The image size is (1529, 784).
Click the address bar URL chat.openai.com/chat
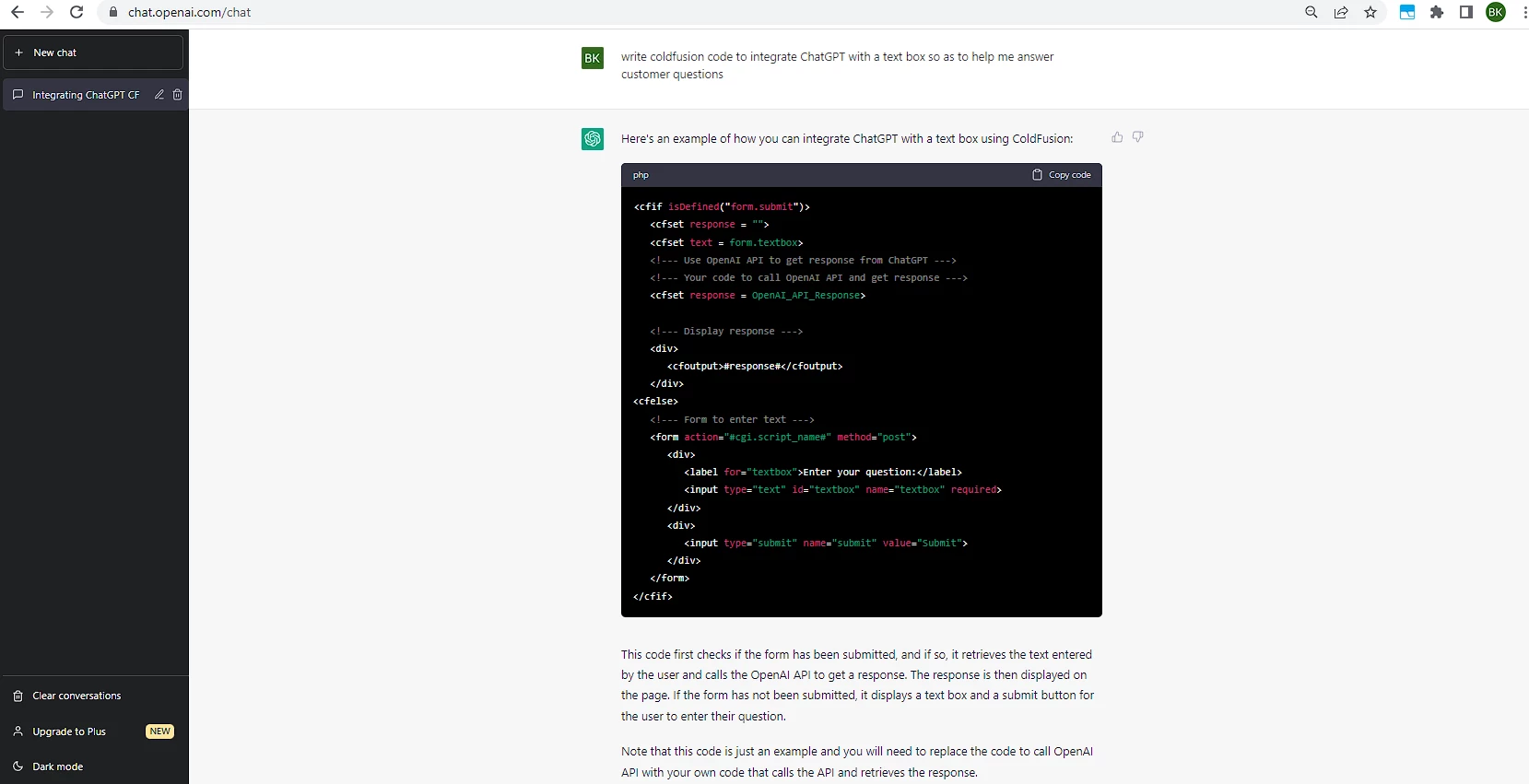point(189,12)
